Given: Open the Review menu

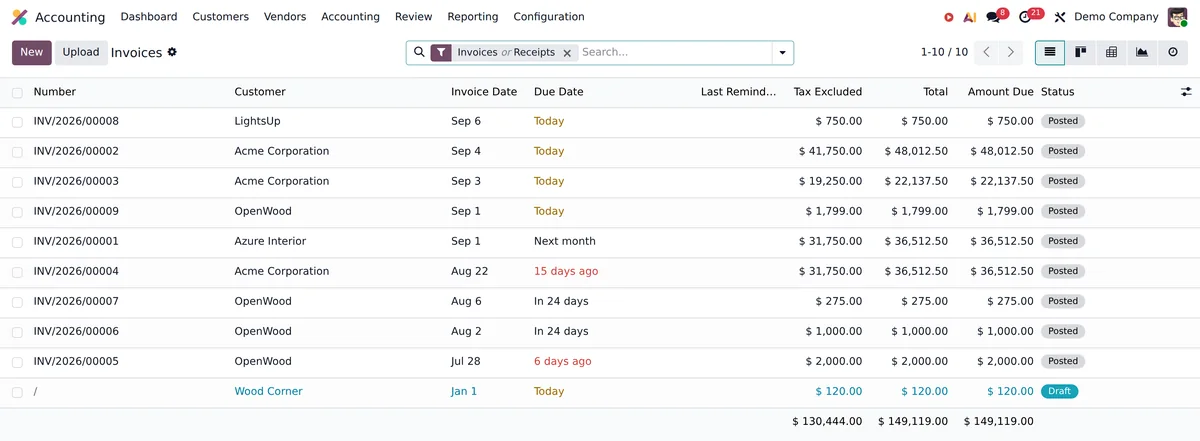Looking at the screenshot, I should pyautogui.click(x=414, y=17).
